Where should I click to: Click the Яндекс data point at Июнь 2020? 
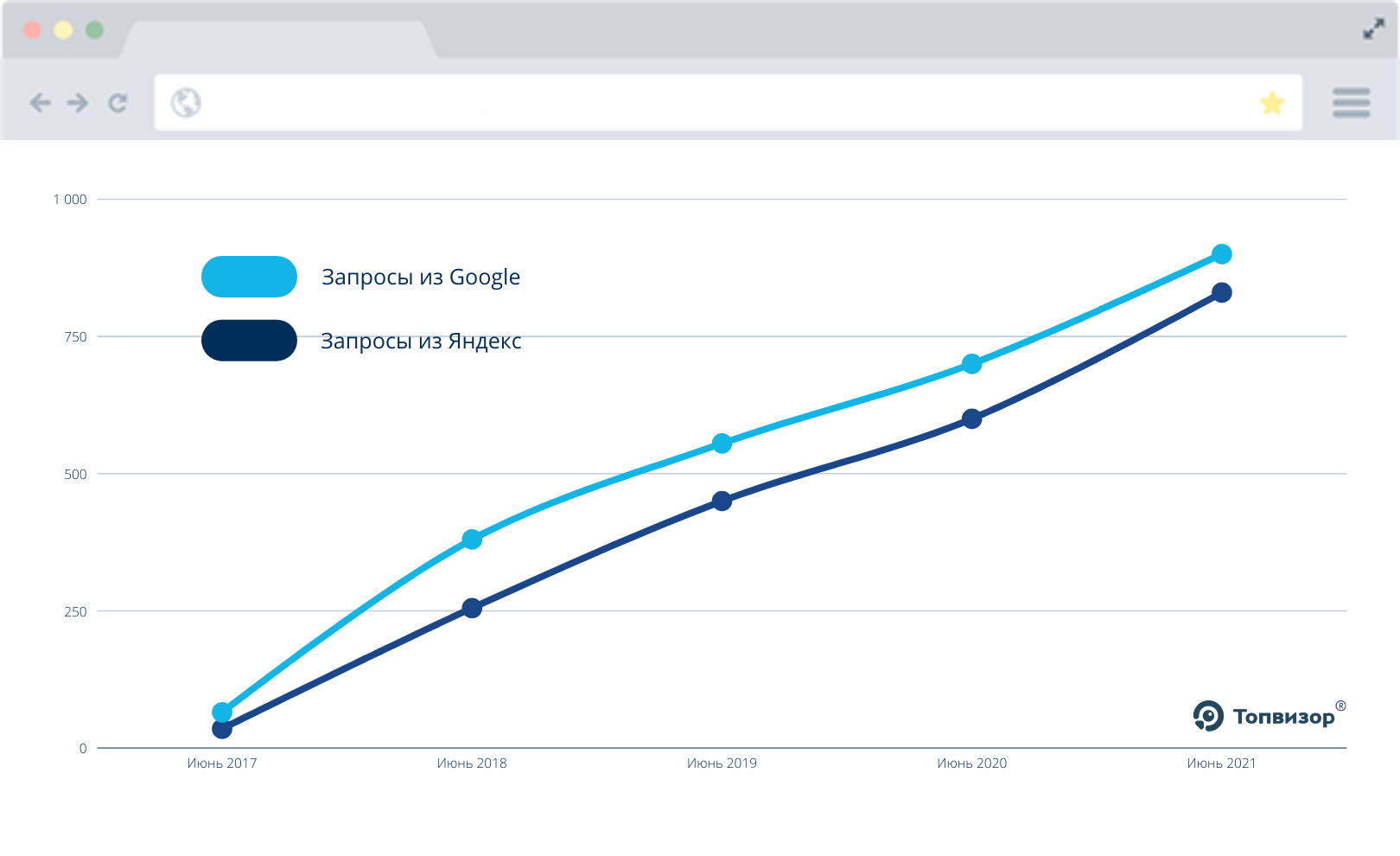(x=971, y=418)
